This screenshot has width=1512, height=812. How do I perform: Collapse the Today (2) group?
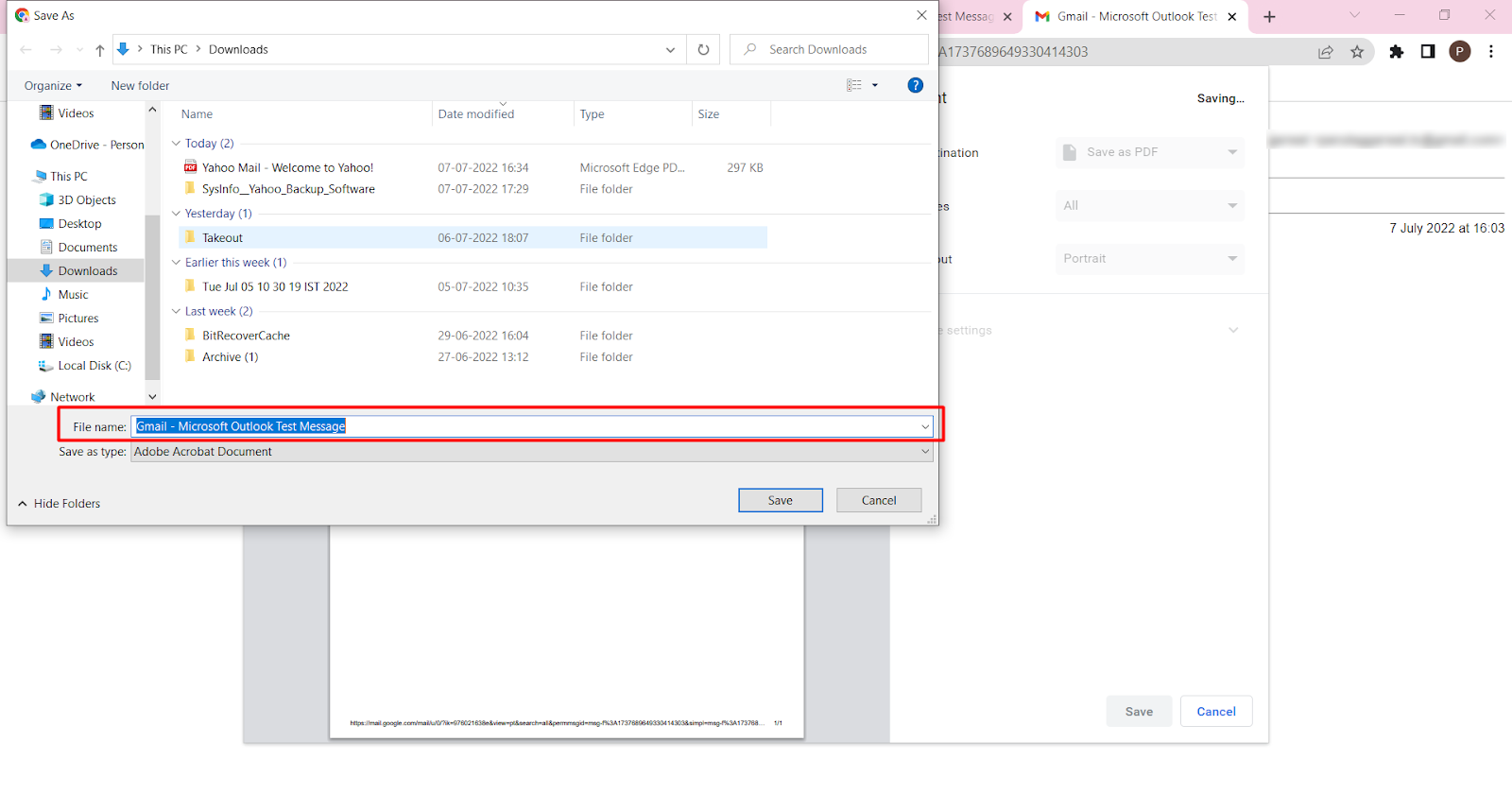pyautogui.click(x=176, y=144)
